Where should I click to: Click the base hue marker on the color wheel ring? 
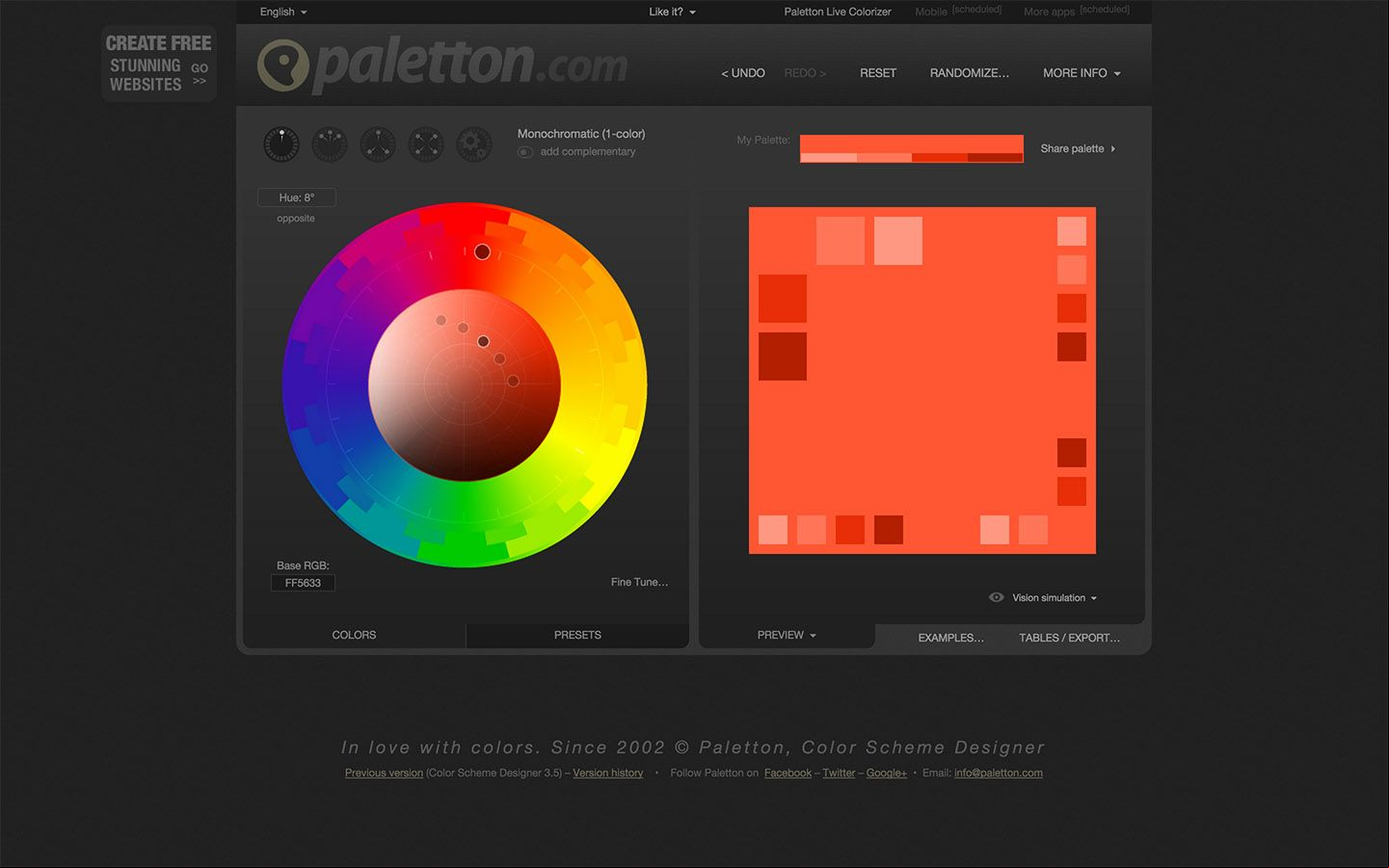pos(482,251)
